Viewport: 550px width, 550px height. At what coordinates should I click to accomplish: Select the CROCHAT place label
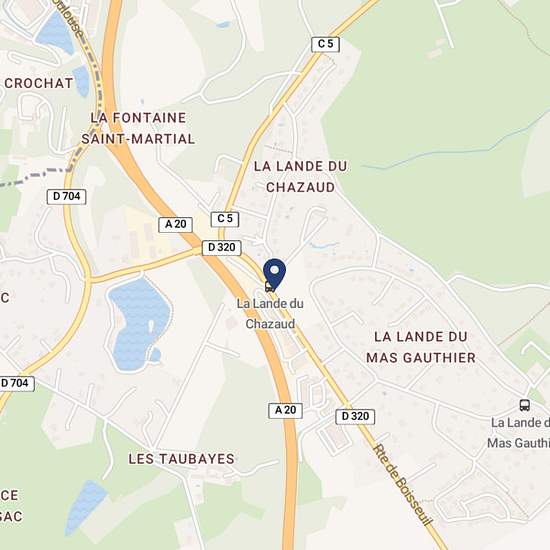pyautogui.click(x=39, y=83)
